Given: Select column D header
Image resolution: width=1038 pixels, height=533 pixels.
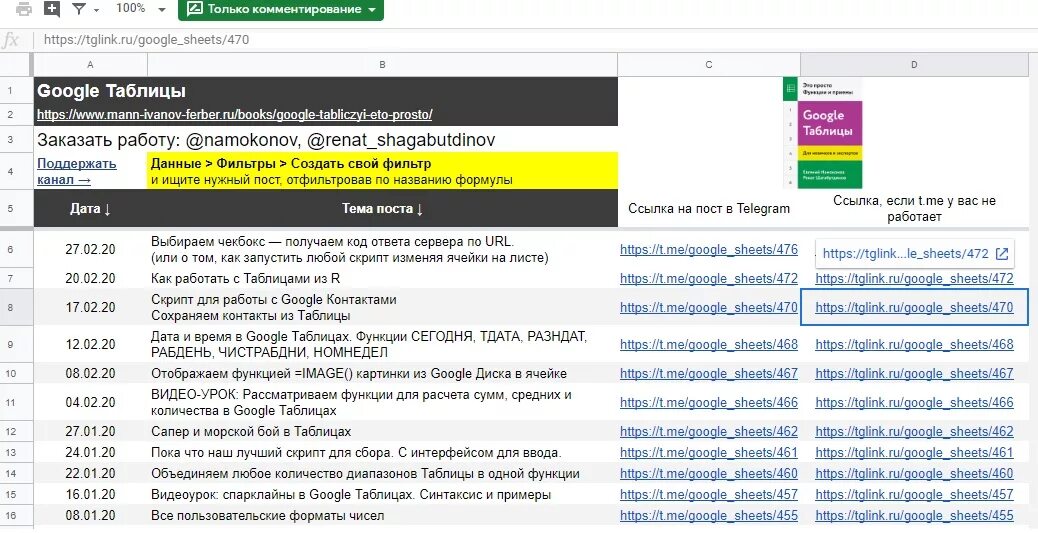Looking at the screenshot, I should pyautogui.click(x=914, y=64).
